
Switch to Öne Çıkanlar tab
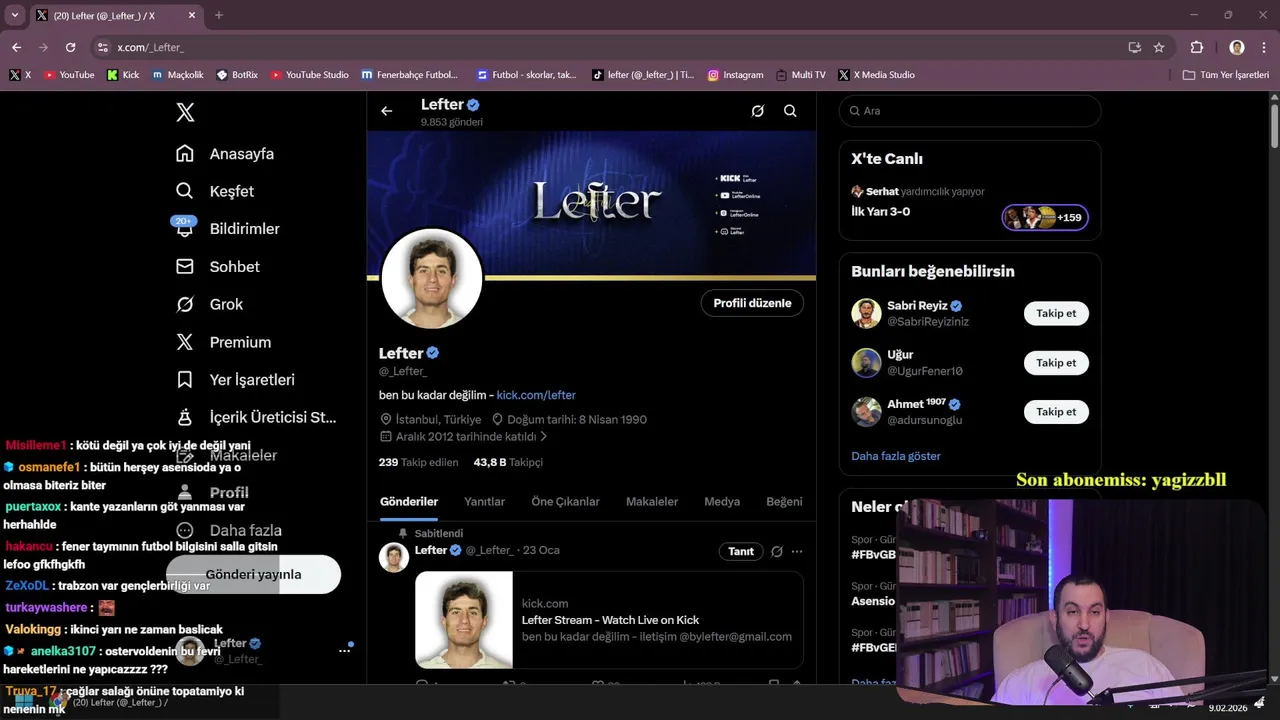[x=565, y=502]
